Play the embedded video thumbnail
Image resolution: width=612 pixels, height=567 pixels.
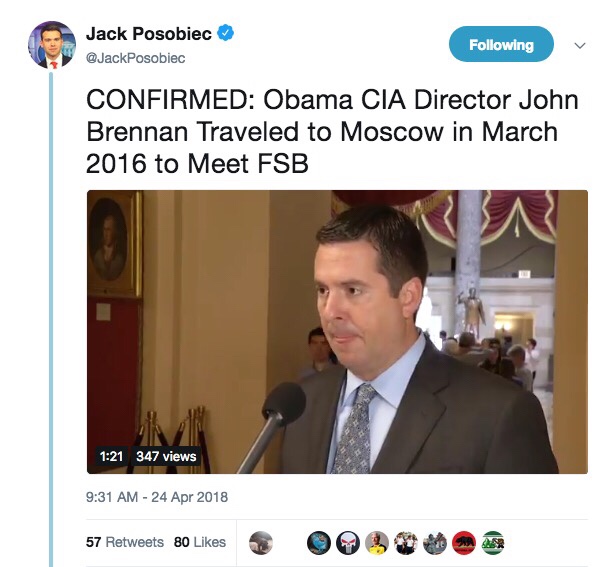(x=336, y=331)
